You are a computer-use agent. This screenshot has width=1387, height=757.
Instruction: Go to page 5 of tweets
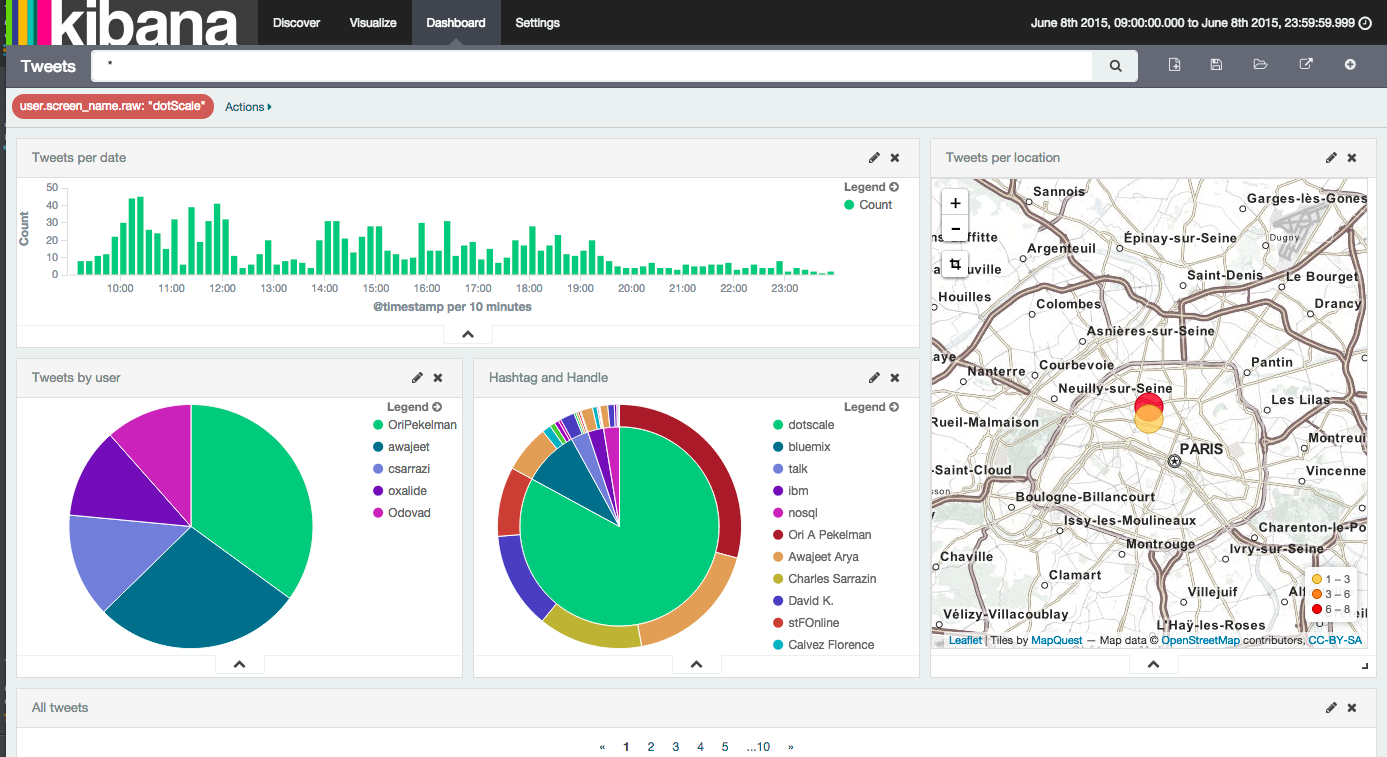[725, 747]
